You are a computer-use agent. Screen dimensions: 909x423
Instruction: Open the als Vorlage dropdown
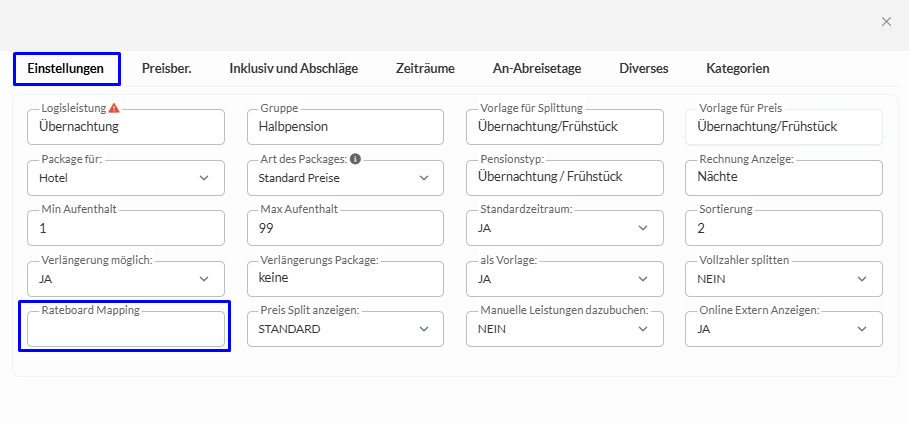pos(564,279)
